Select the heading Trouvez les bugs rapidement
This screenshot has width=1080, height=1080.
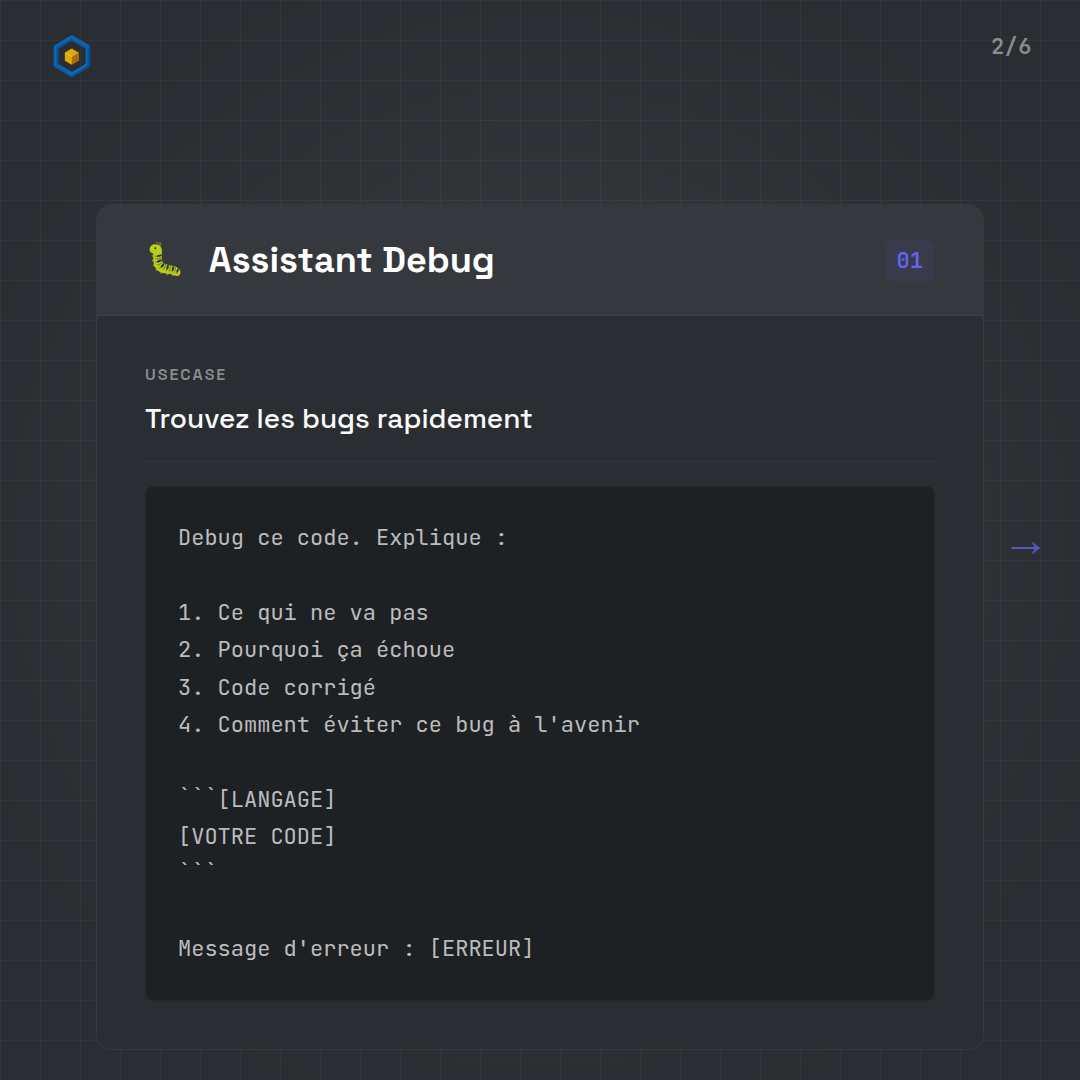pyautogui.click(x=338, y=419)
